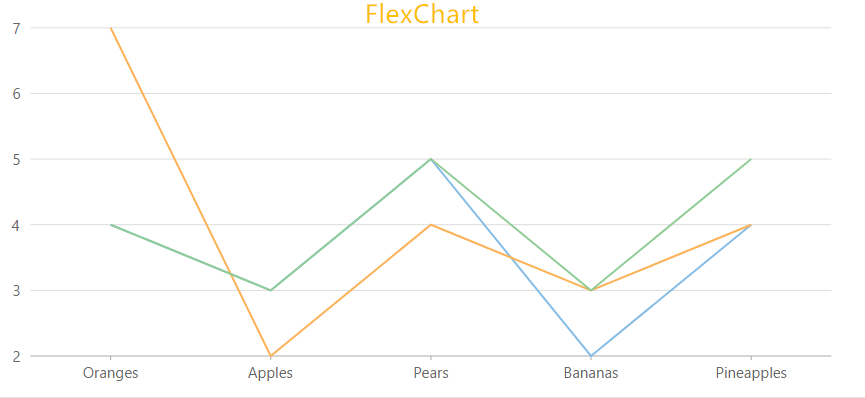This screenshot has width=865, height=398.
Task: Select the green line end at Pineapples
Action: coord(751,159)
